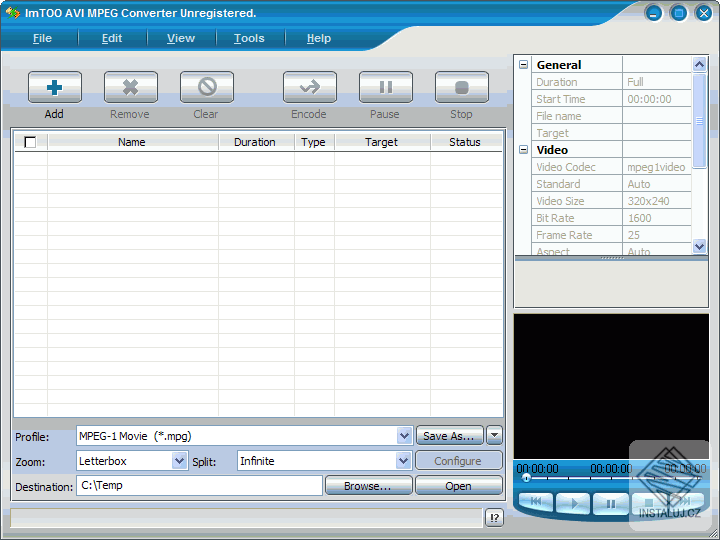
Task: Select the Video Codec mpeg1video value
Action: pos(657,167)
